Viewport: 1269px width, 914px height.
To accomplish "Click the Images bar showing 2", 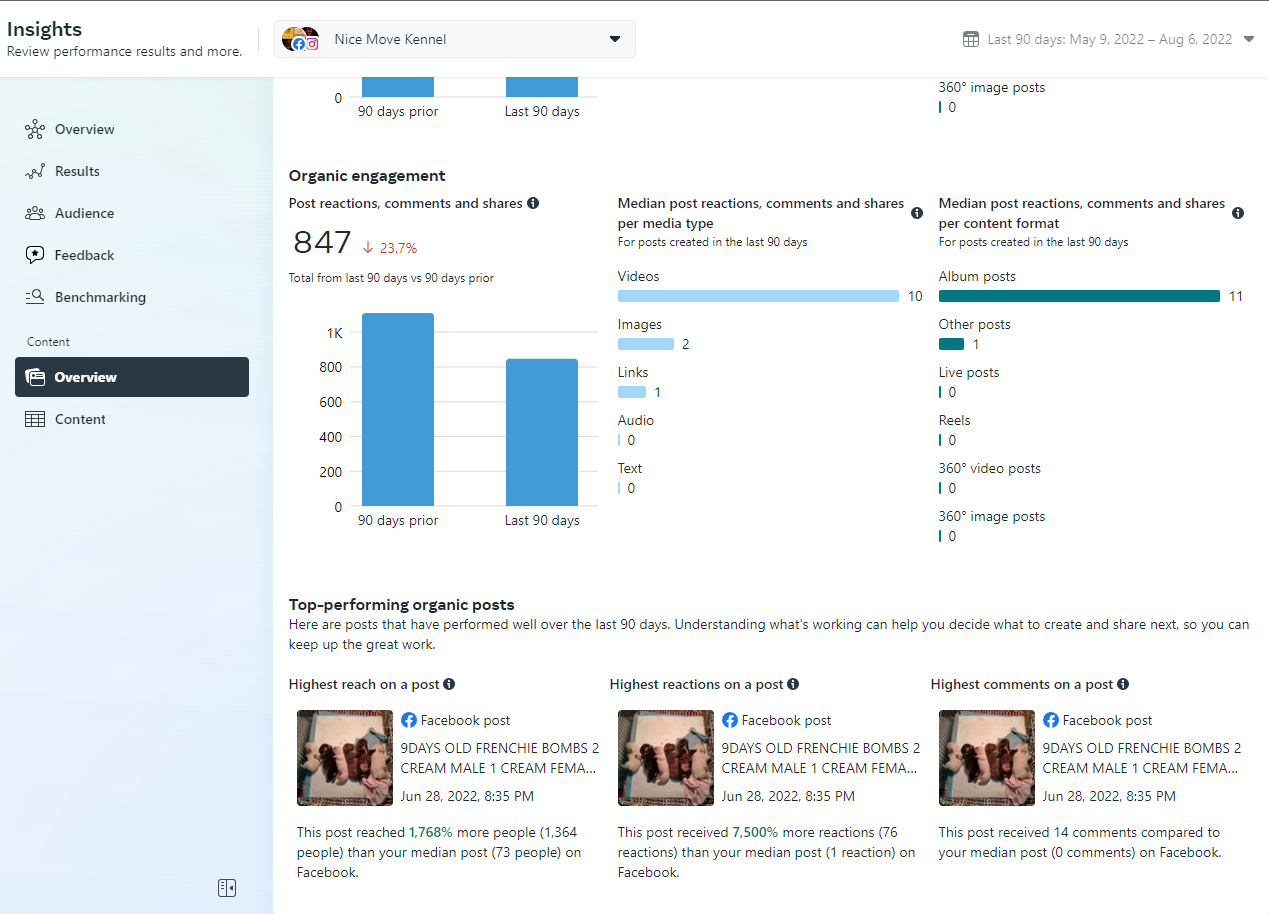I will (x=646, y=344).
